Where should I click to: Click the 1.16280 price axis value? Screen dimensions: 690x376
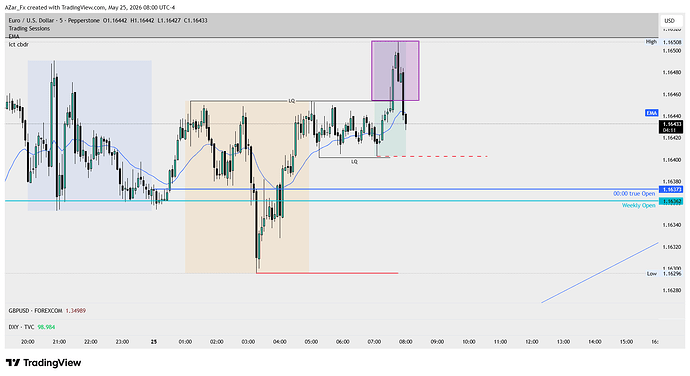coord(672,291)
